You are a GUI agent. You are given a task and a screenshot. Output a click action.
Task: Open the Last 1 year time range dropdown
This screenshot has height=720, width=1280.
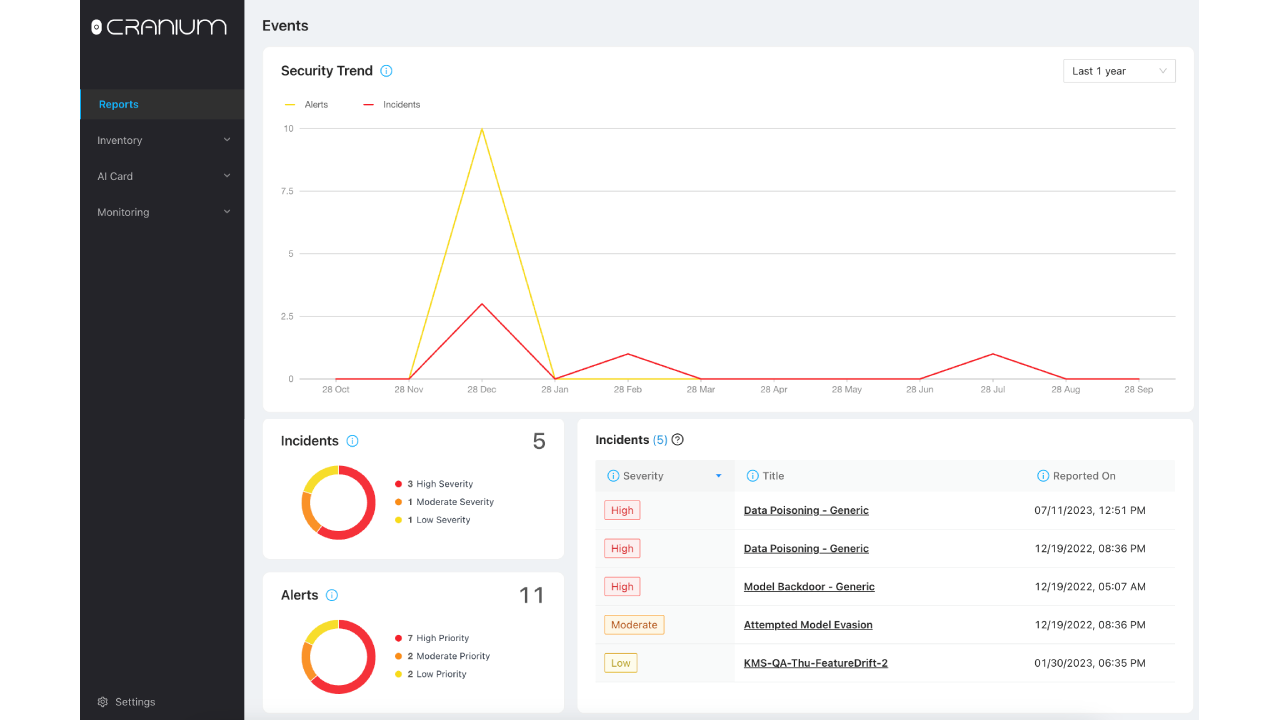pyautogui.click(x=1119, y=71)
